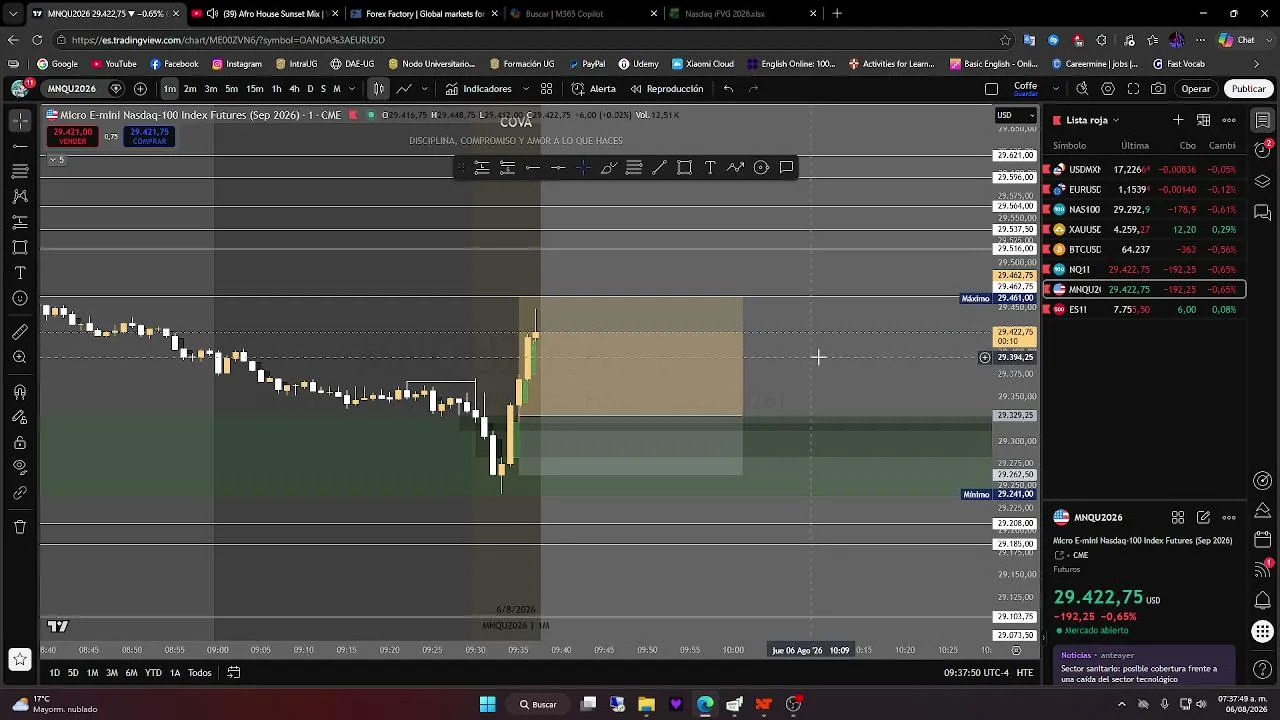1280x720 pixels.
Task: Enter fullscreen mode icon
Action: click(1133, 89)
